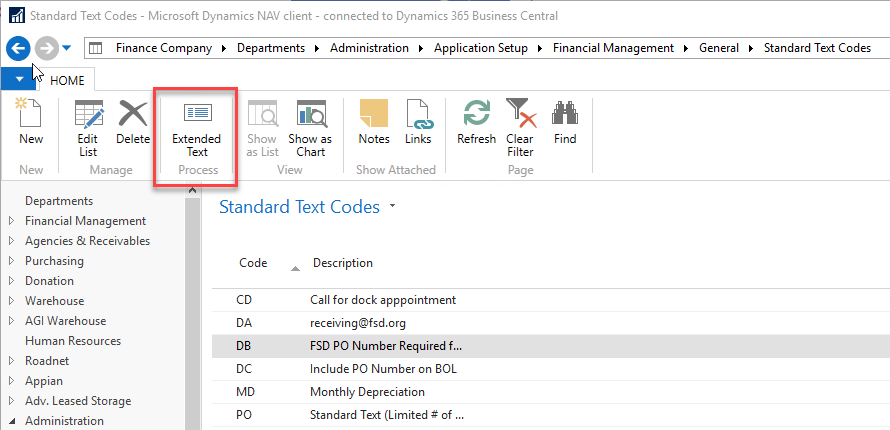Open Edit List in Manage group

(87, 128)
